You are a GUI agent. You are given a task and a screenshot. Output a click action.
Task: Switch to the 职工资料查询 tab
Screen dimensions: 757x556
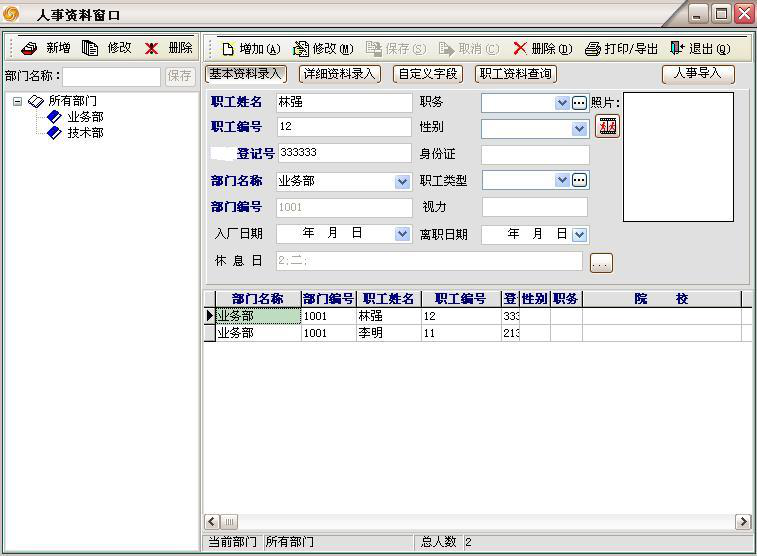(515, 74)
